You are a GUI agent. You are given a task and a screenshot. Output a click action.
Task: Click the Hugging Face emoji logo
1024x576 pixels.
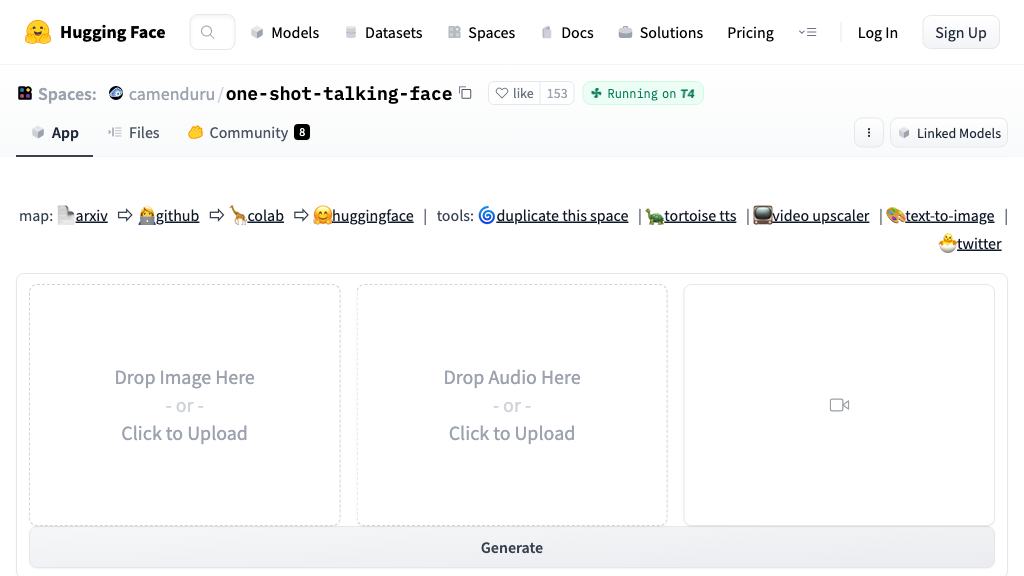tap(38, 31)
